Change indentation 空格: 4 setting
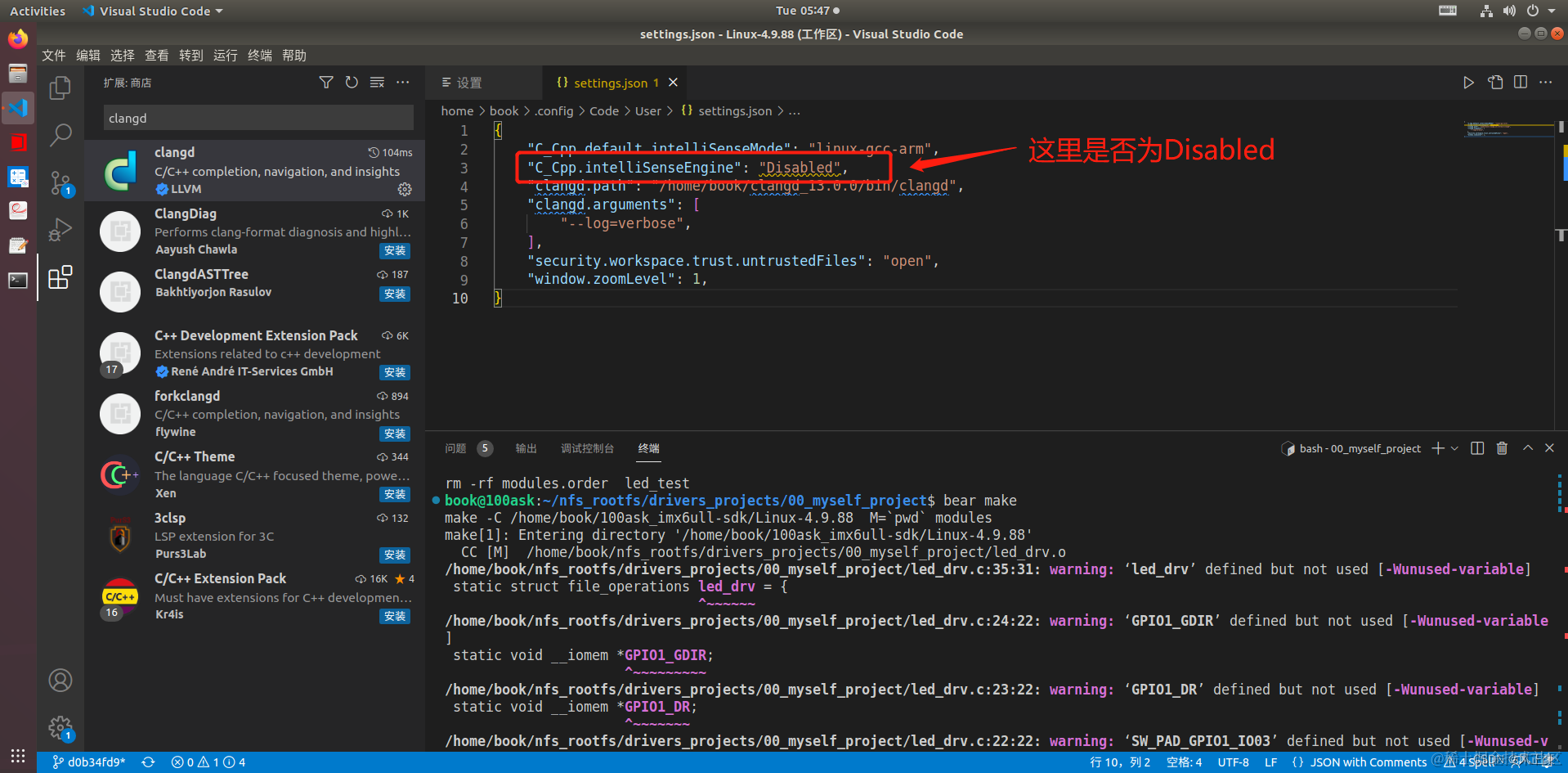Image resolution: width=1568 pixels, height=773 pixels. [x=1184, y=762]
